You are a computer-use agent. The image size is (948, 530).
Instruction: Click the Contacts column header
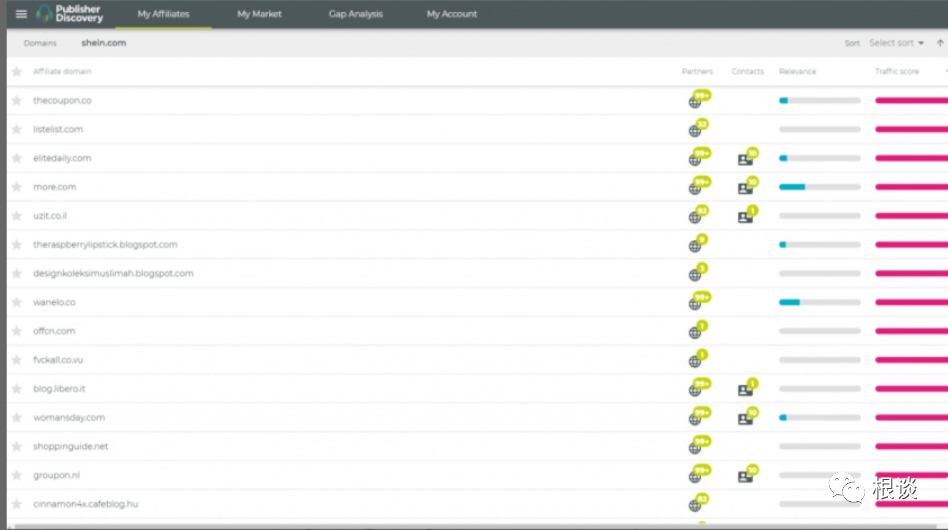pos(747,71)
